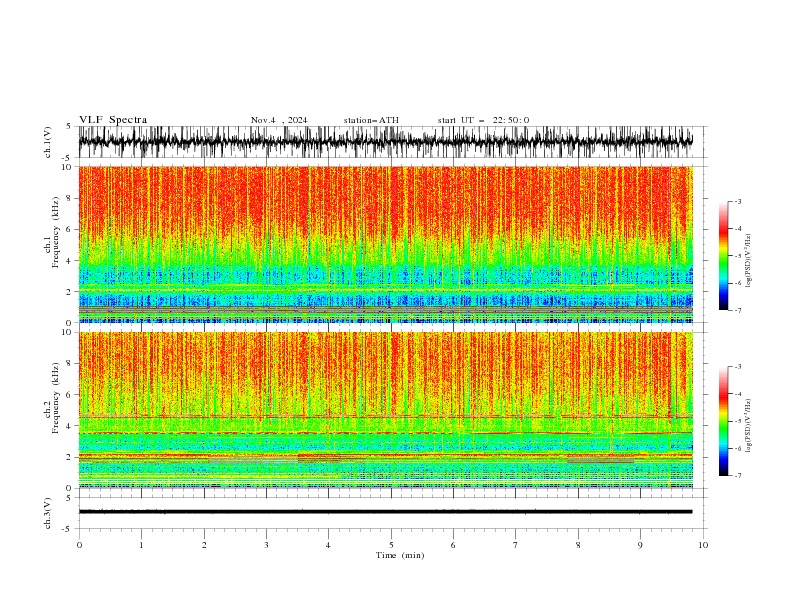Image resolution: width=792 pixels, height=612 pixels.
Task: Click the ch.2 colorbar "log(PSD)(V²/Hz)" label
Action: pyautogui.click(x=748, y=426)
